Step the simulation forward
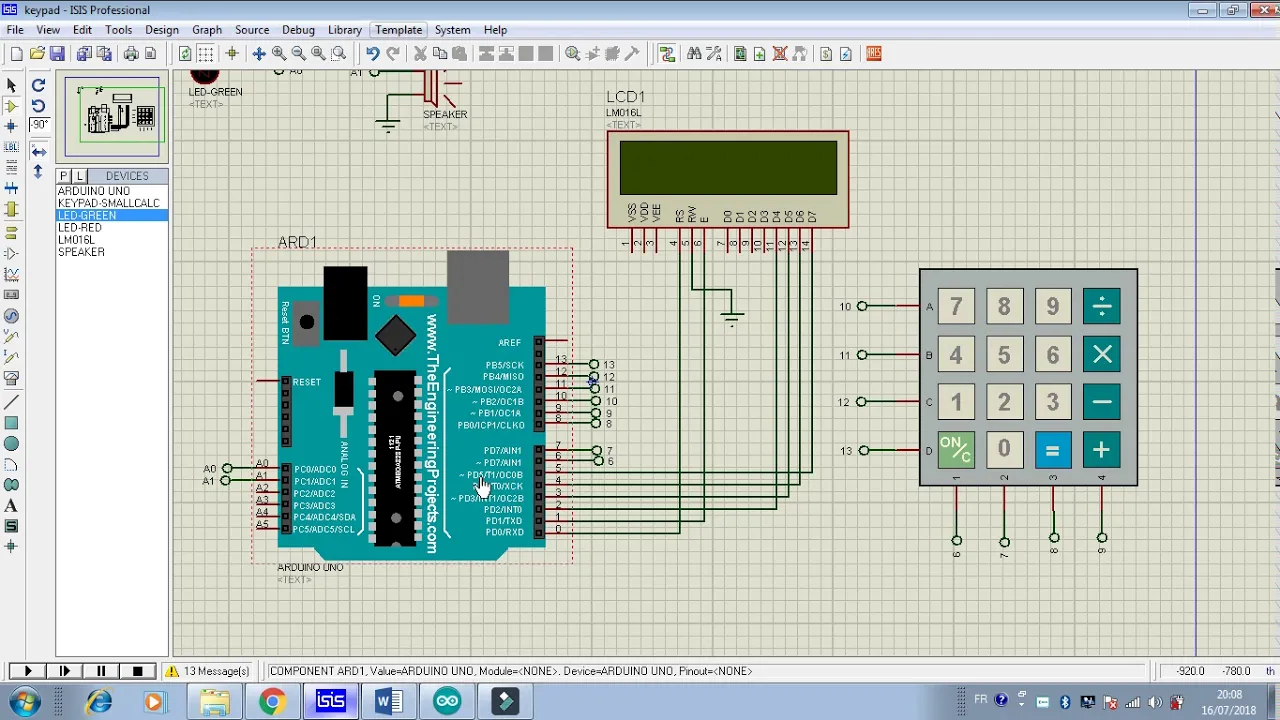Viewport: 1280px width, 720px height. coord(65,671)
